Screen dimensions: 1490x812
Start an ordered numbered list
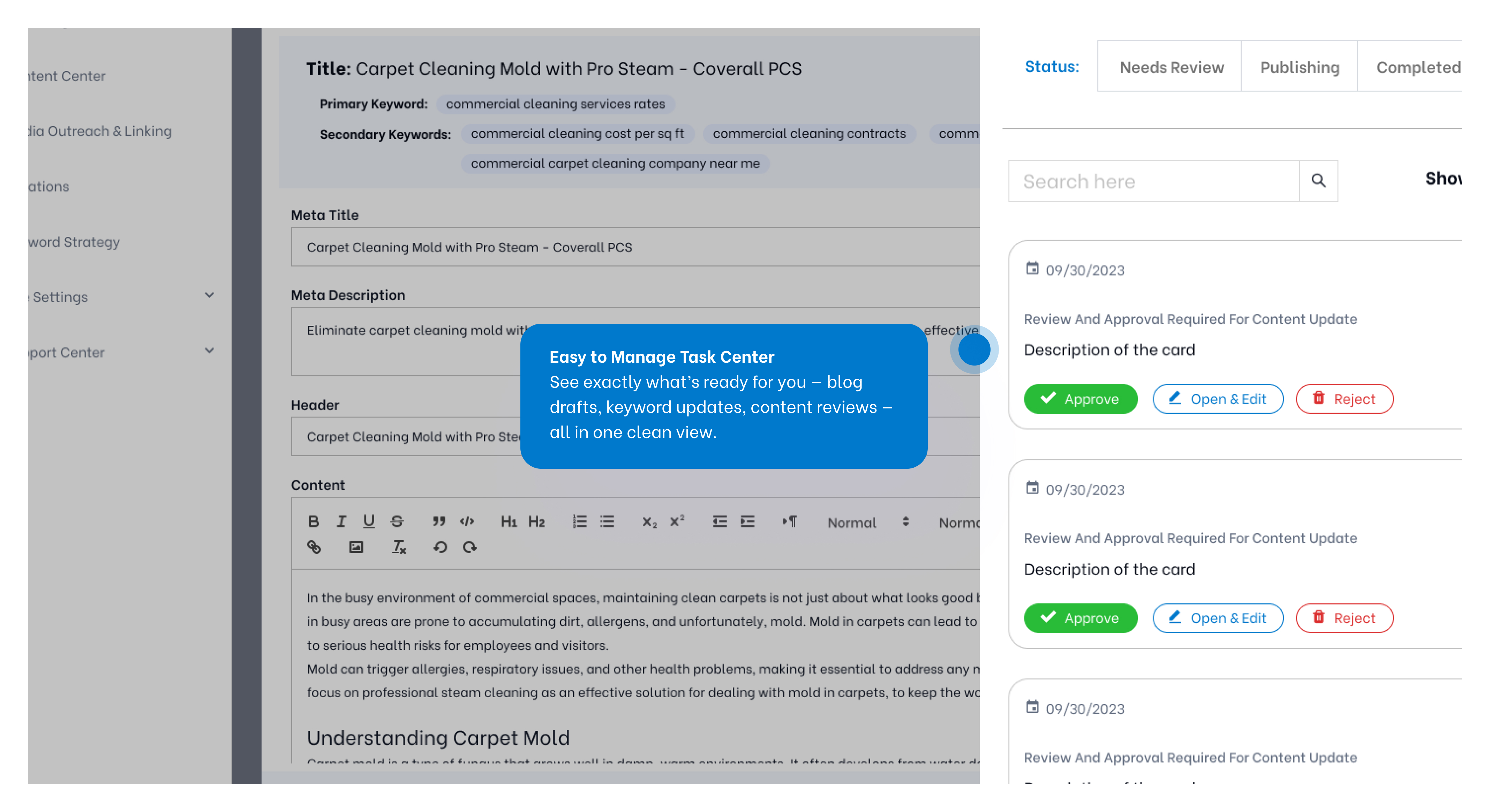coord(579,522)
